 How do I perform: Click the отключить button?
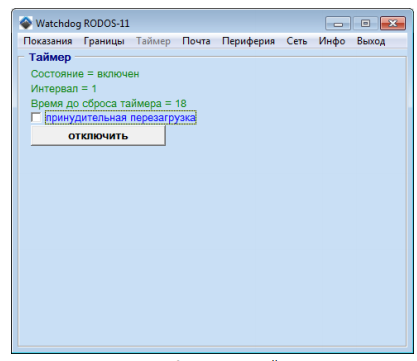98,136
